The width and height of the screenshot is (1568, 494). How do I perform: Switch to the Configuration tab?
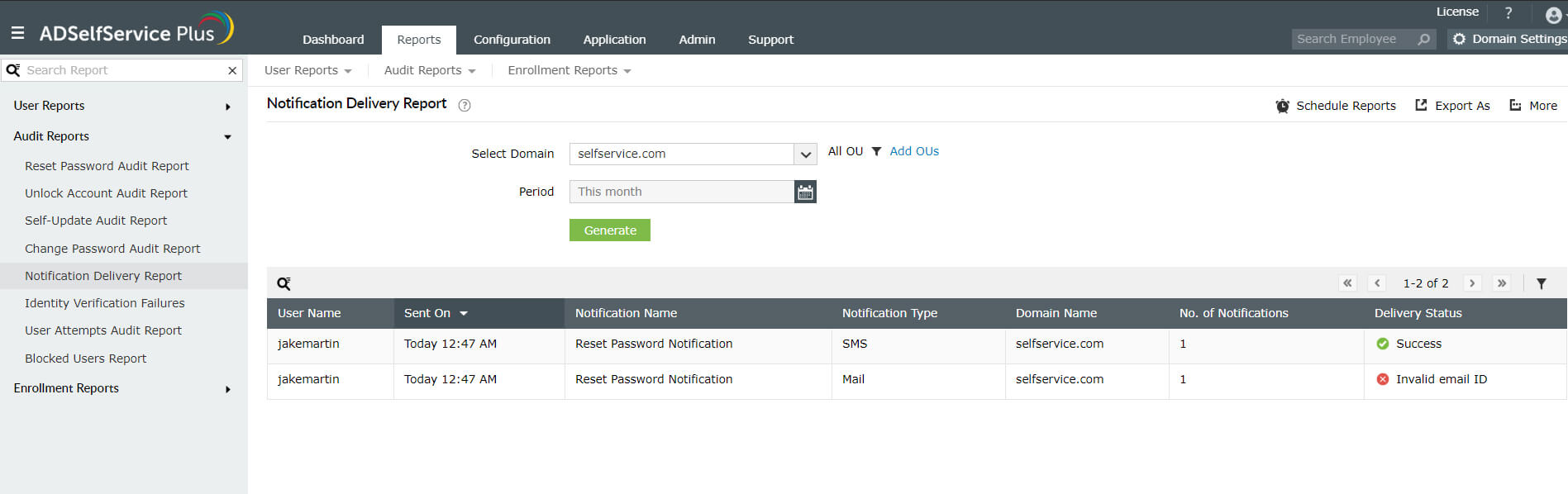(512, 40)
